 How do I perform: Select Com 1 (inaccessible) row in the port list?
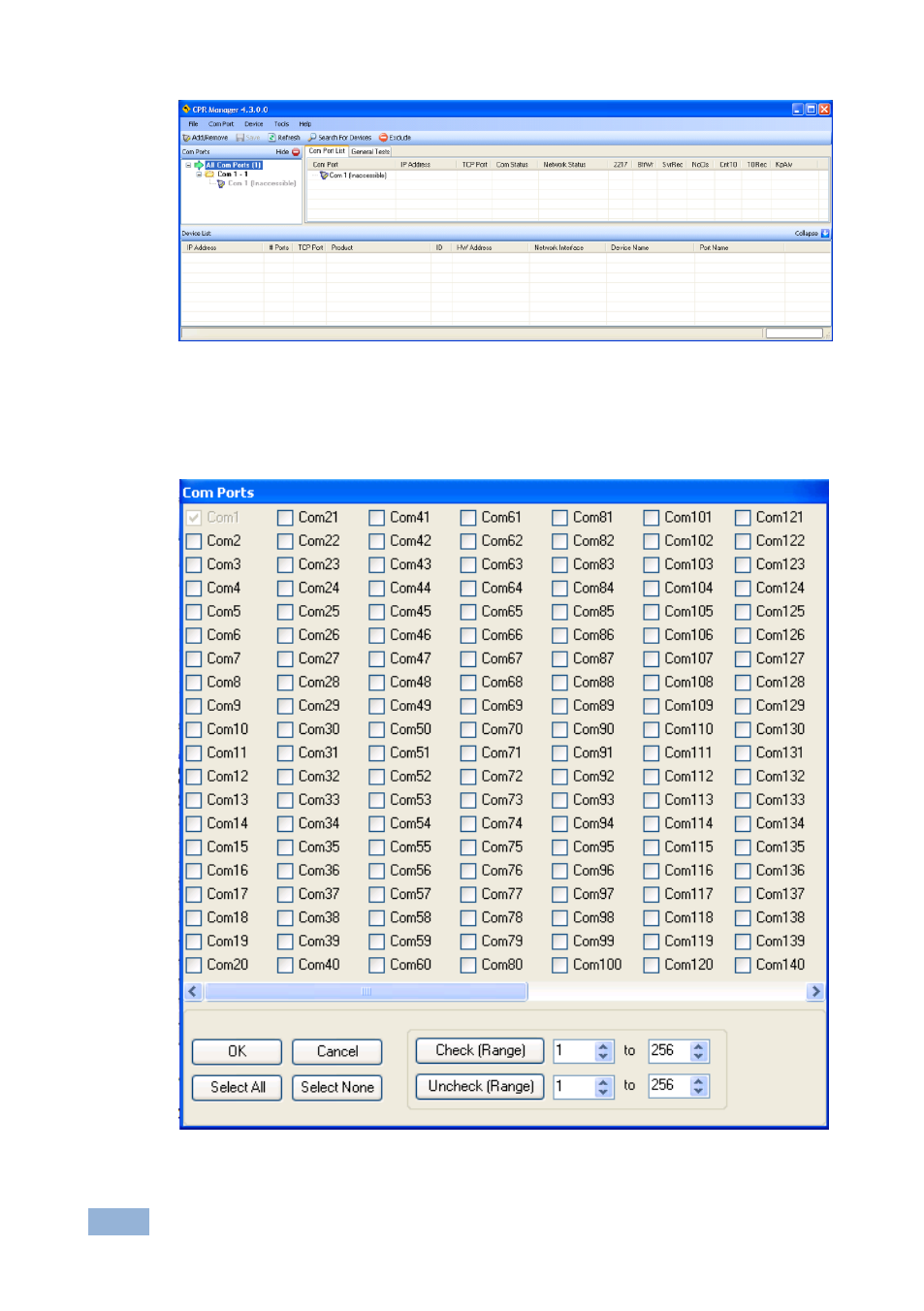click(x=353, y=176)
